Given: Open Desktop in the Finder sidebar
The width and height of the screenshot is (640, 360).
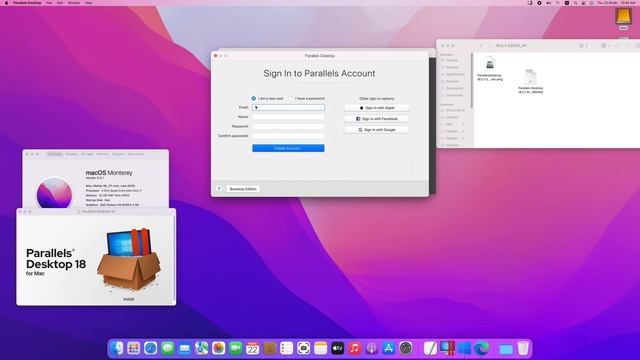Looking at the screenshot, I should (x=450, y=81).
